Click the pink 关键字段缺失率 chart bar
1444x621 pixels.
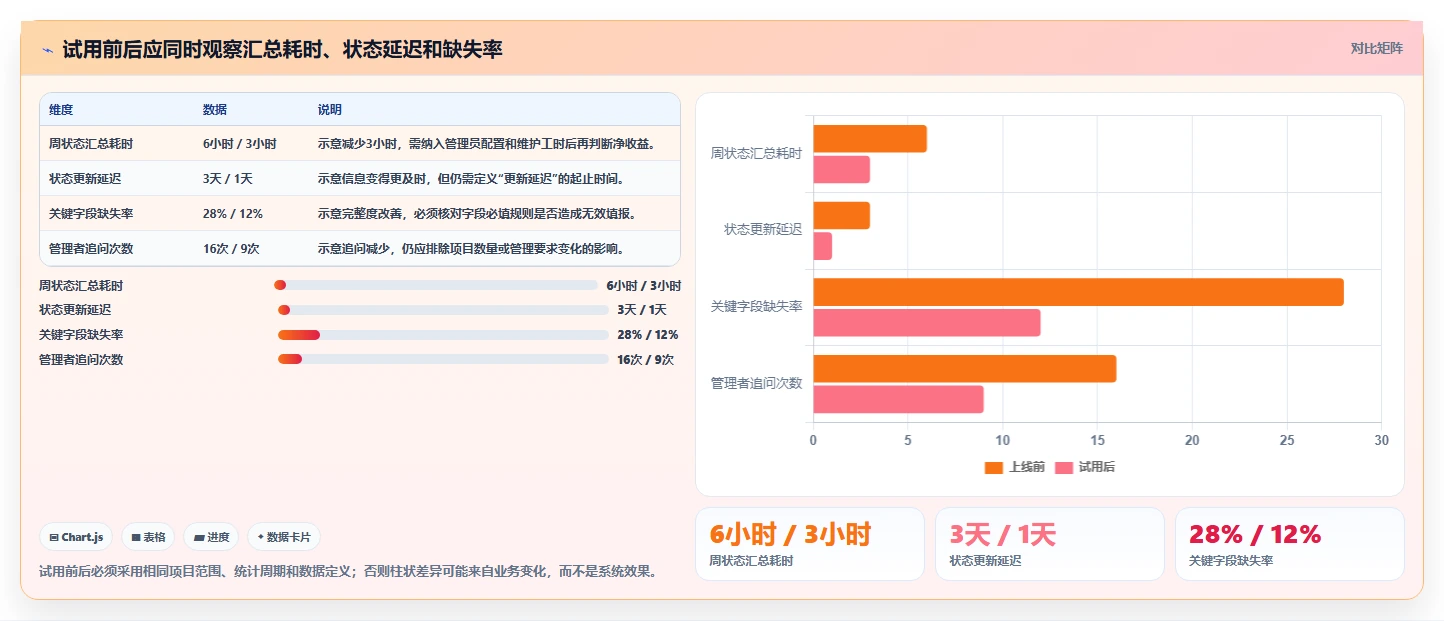click(926, 323)
